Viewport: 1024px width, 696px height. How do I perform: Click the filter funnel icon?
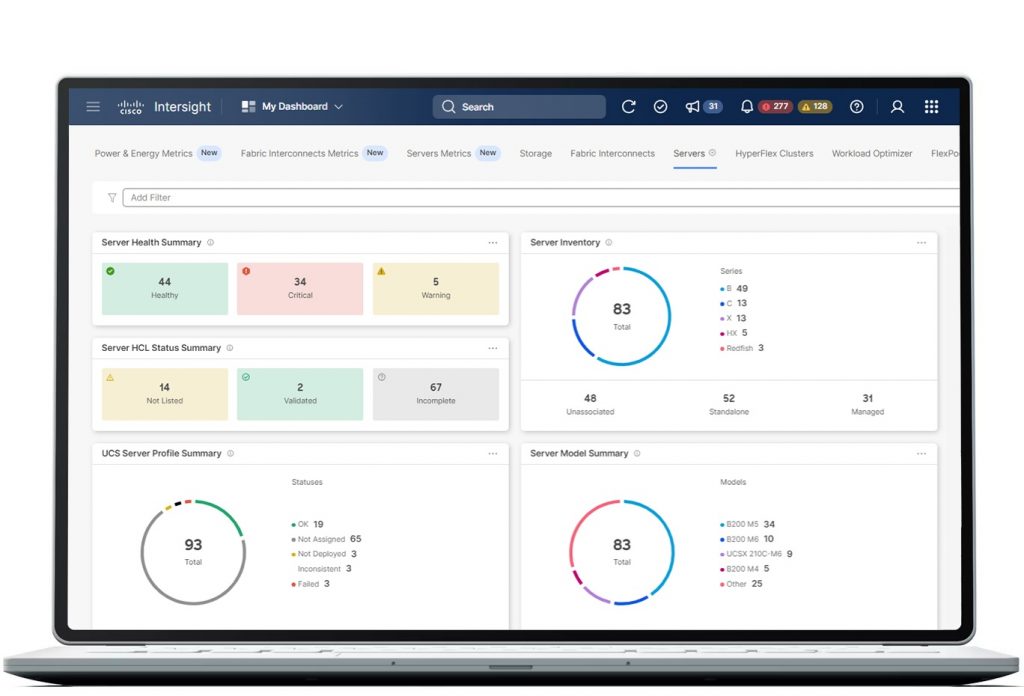[112, 198]
